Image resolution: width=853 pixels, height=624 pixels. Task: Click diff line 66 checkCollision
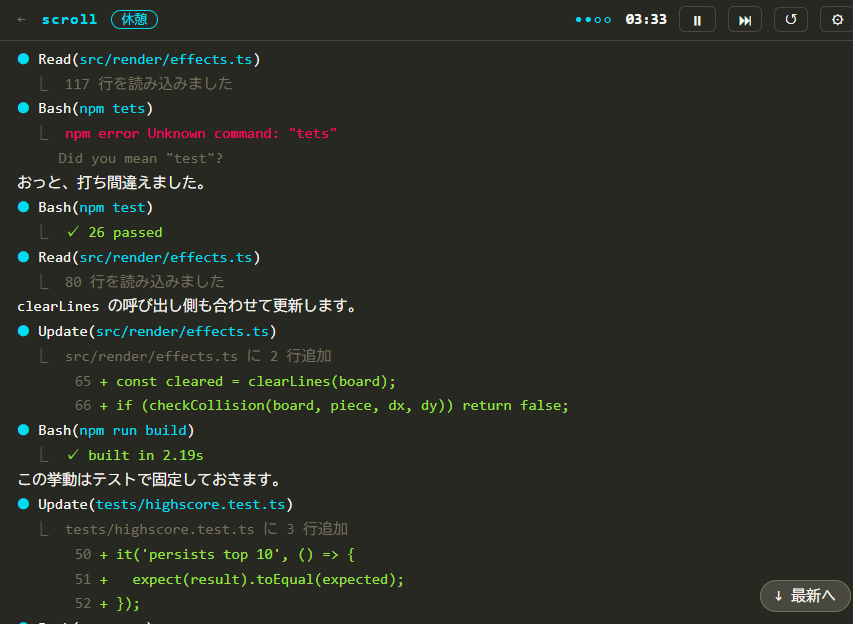tap(322, 405)
